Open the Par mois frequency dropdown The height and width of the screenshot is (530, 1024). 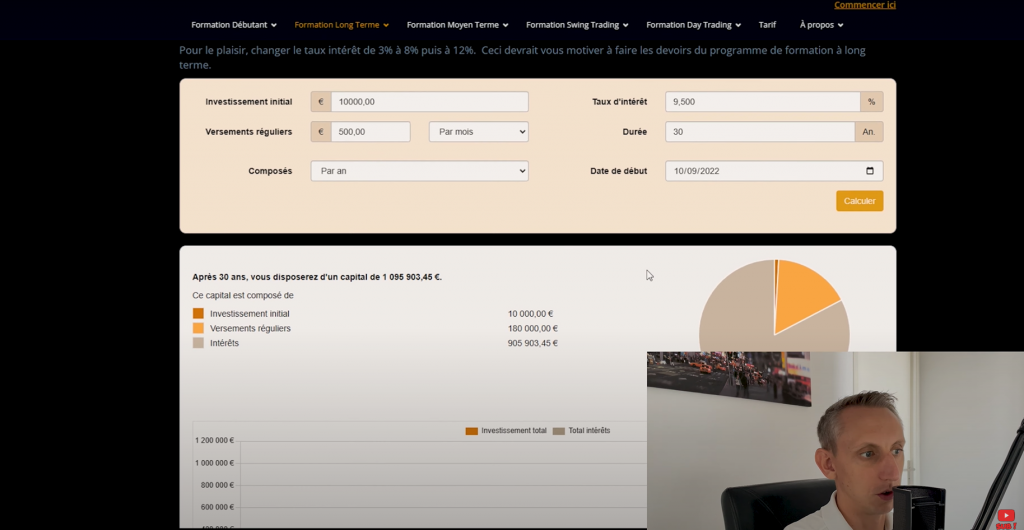coord(478,132)
